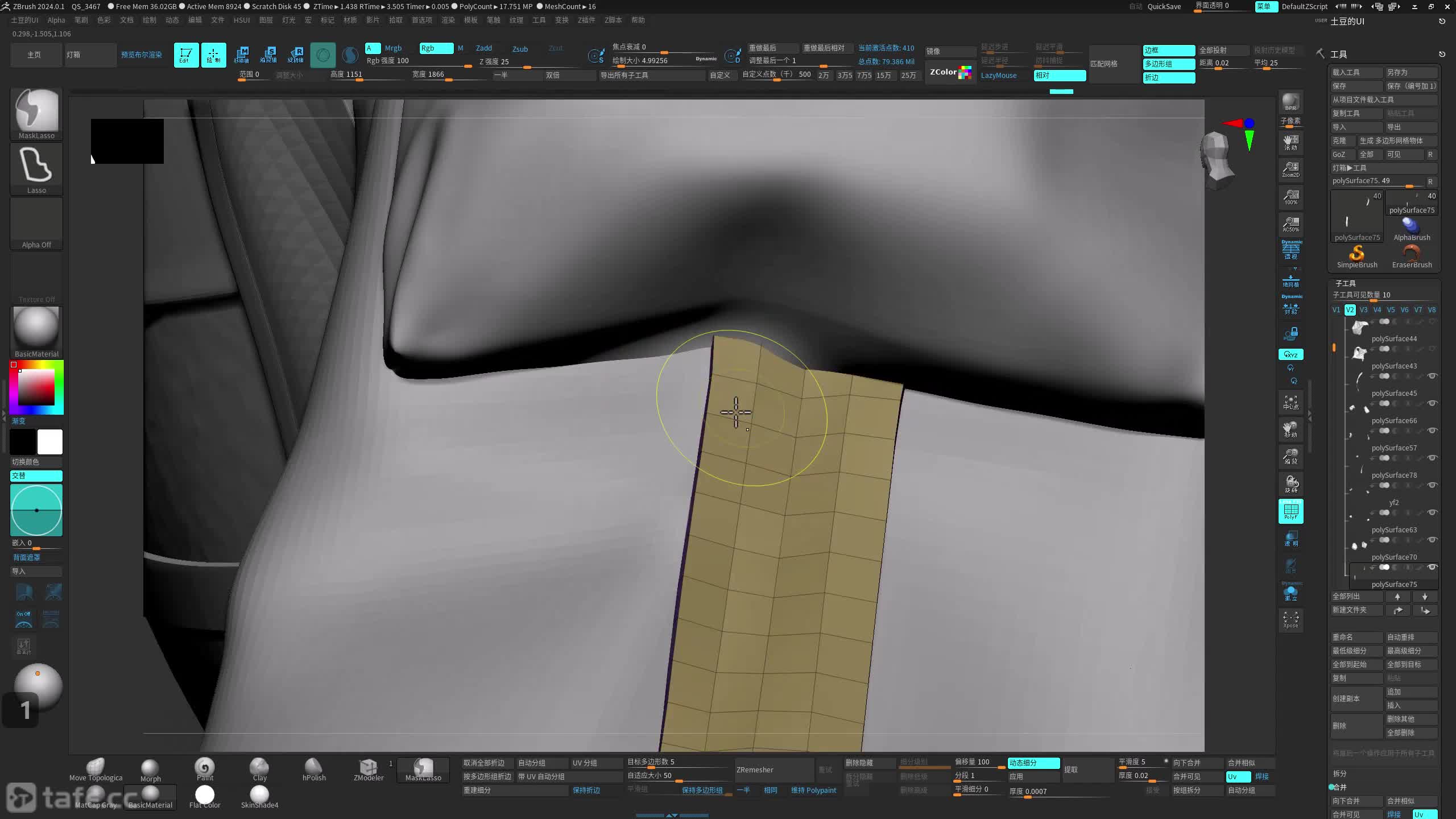Expand the 拆分 (Split) section

(x=1340, y=773)
